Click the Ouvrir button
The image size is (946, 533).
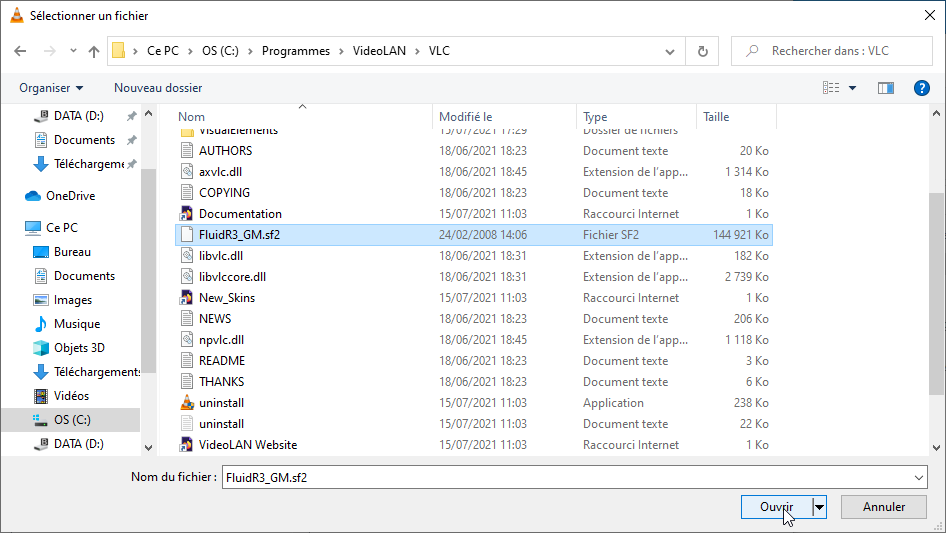(x=776, y=507)
